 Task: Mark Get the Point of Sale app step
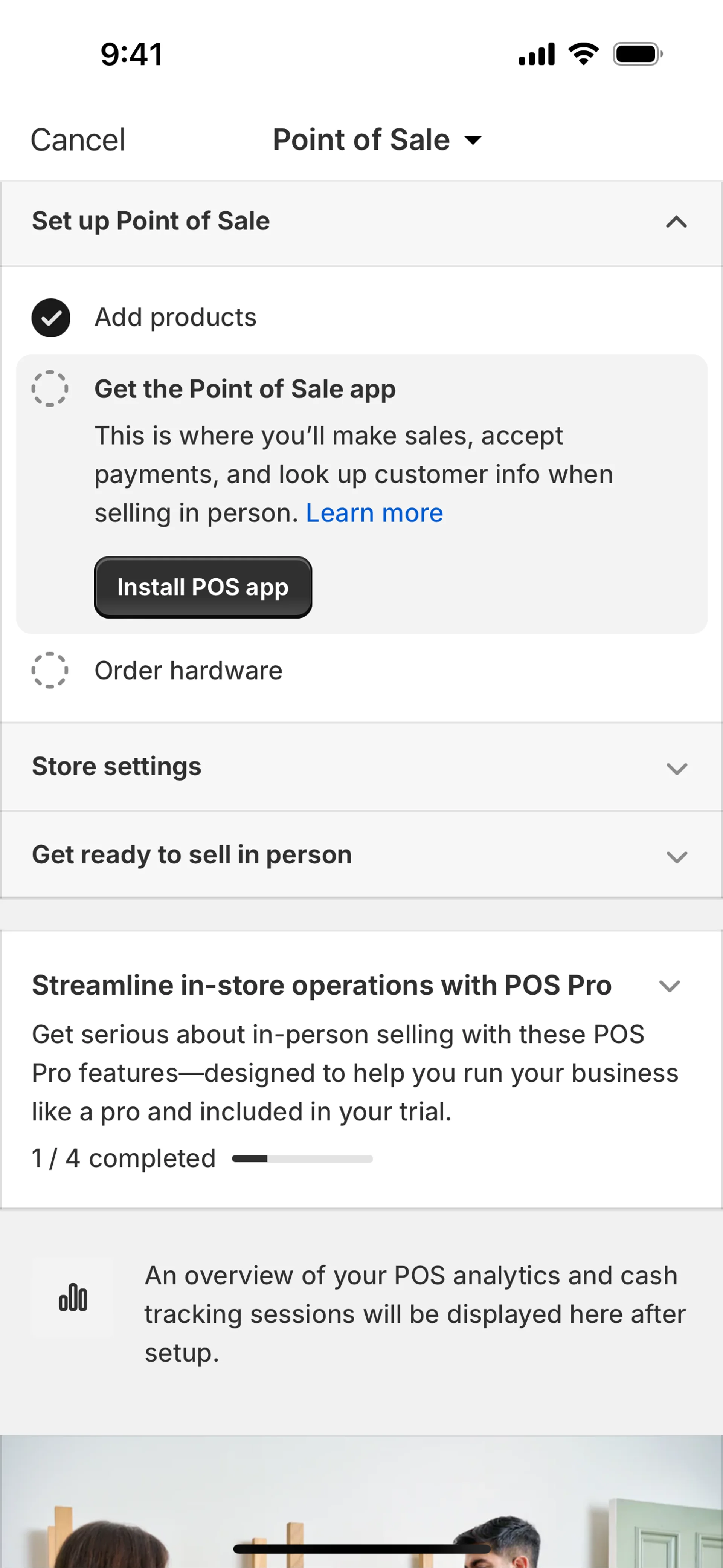click(x=50, y=388)
